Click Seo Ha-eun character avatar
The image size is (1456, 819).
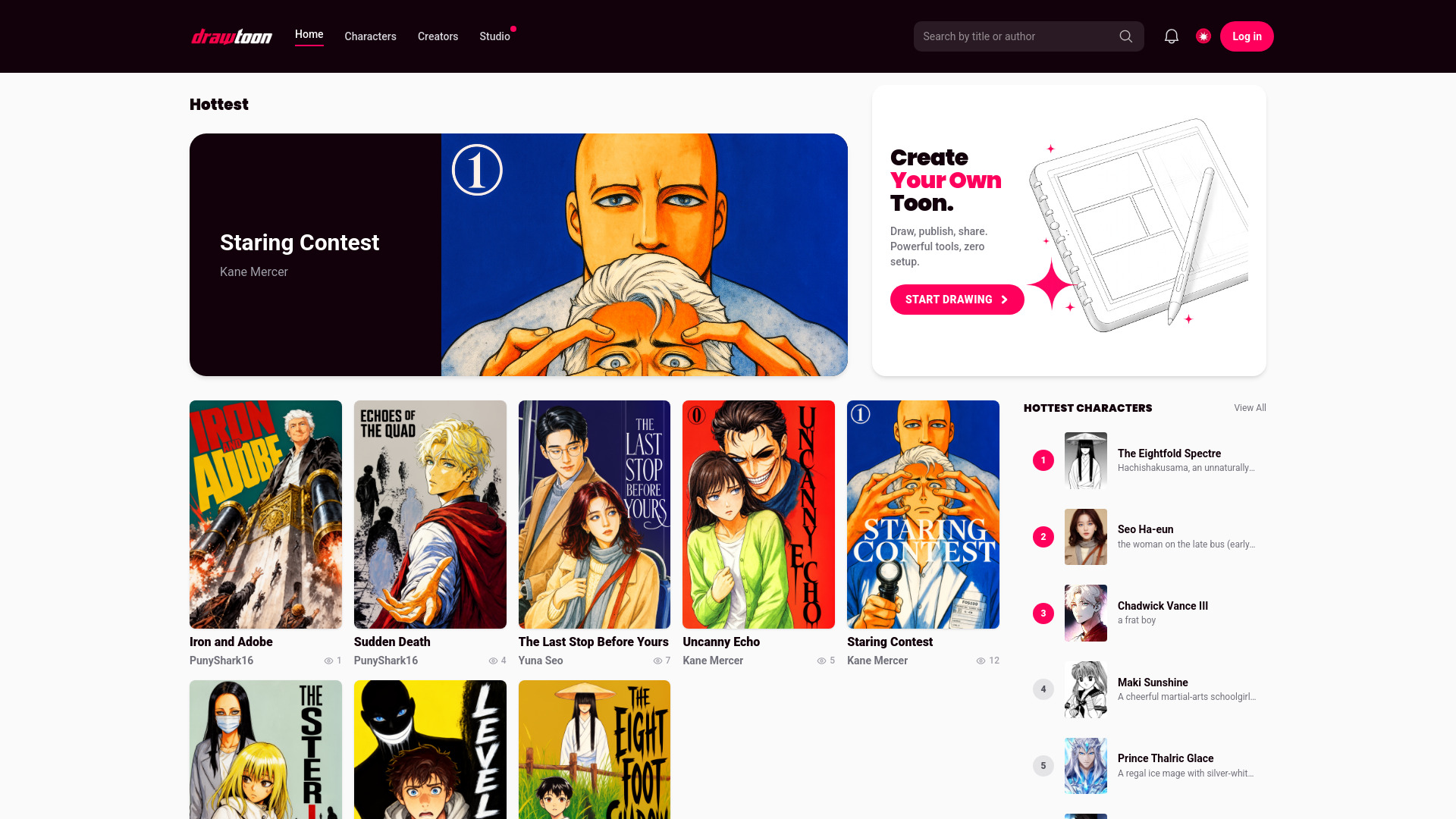click(1086, 537)
